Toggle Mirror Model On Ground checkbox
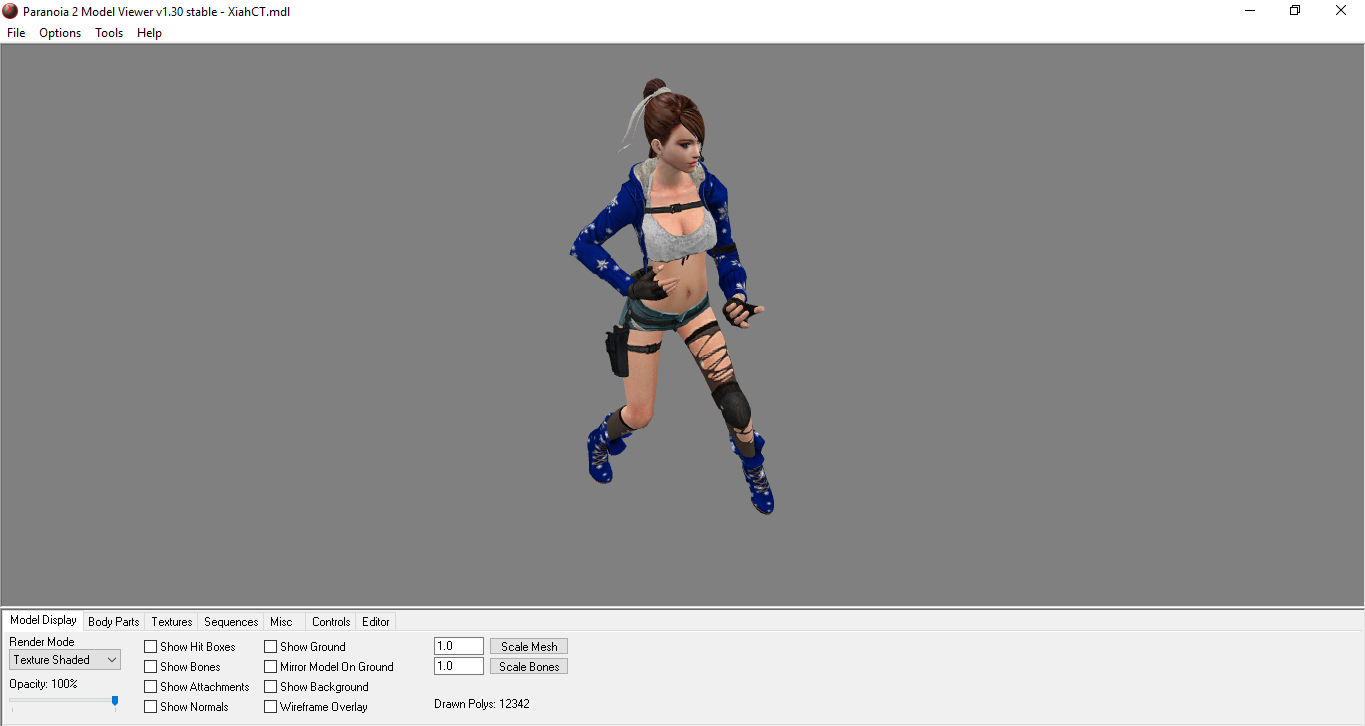 [271, 667]
